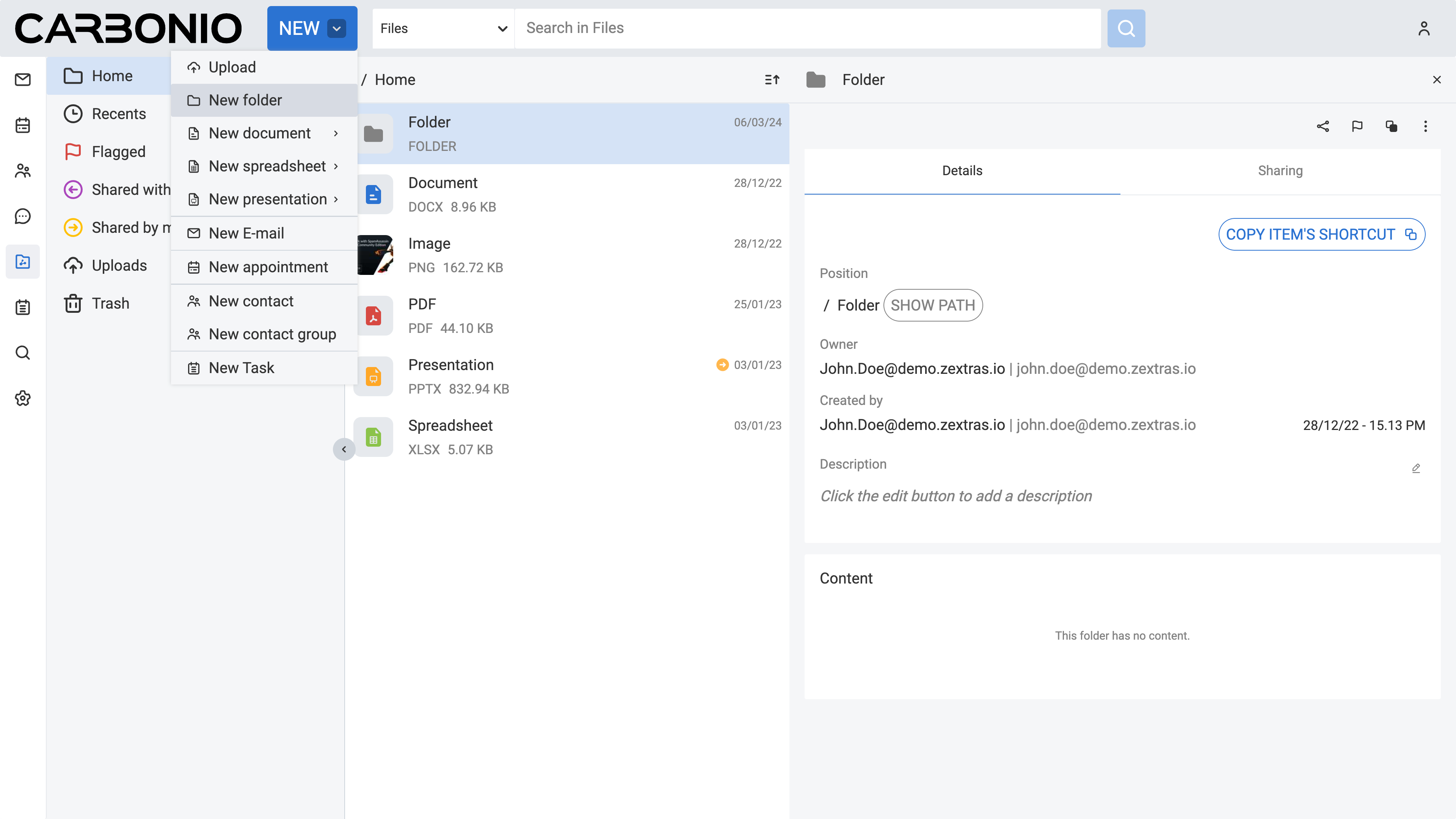Open Trash in the sidebar

pos(110,303)
